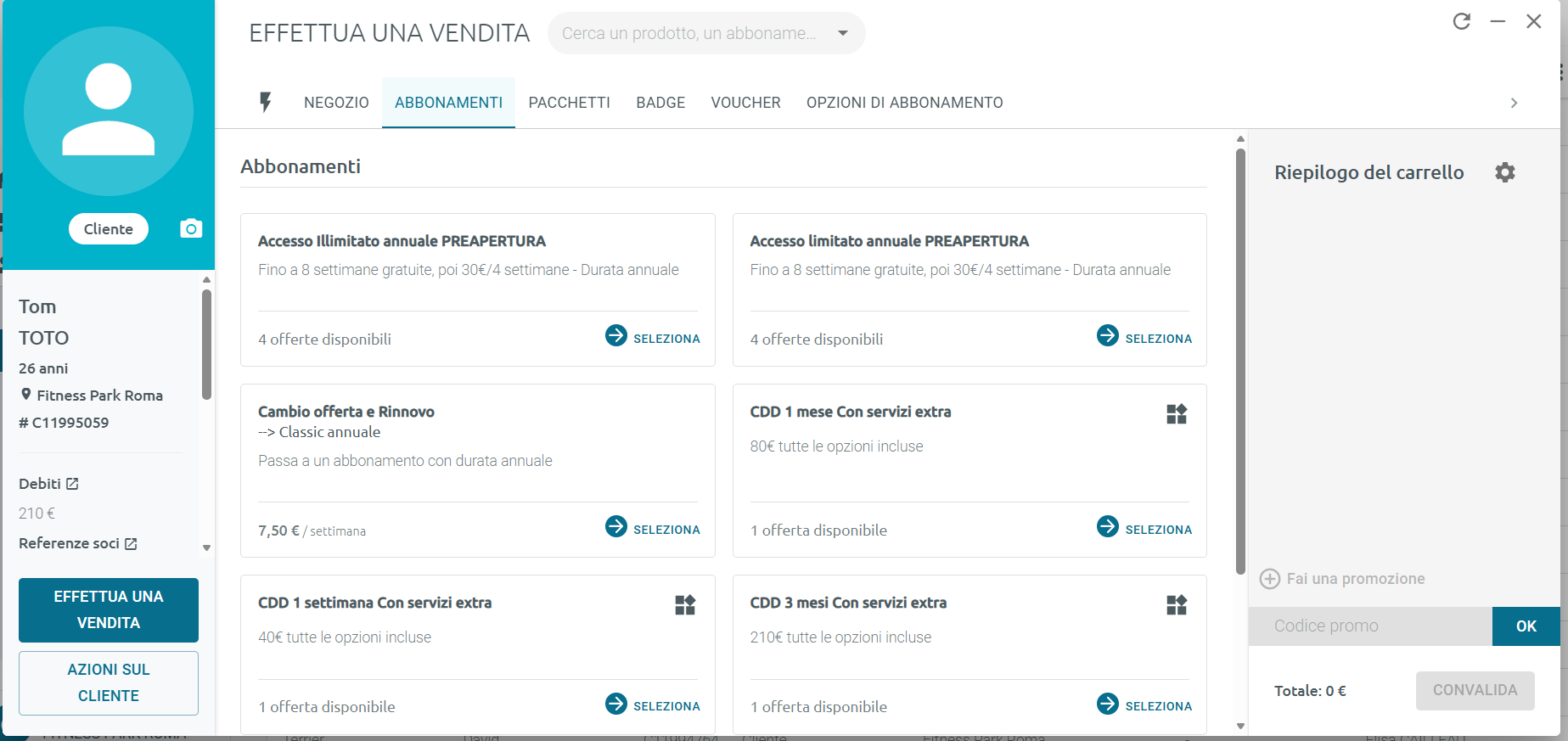Screen dimensions: 1568x741
Task: Open Azioni sul cliente button
Action: [x=109, y=682]
